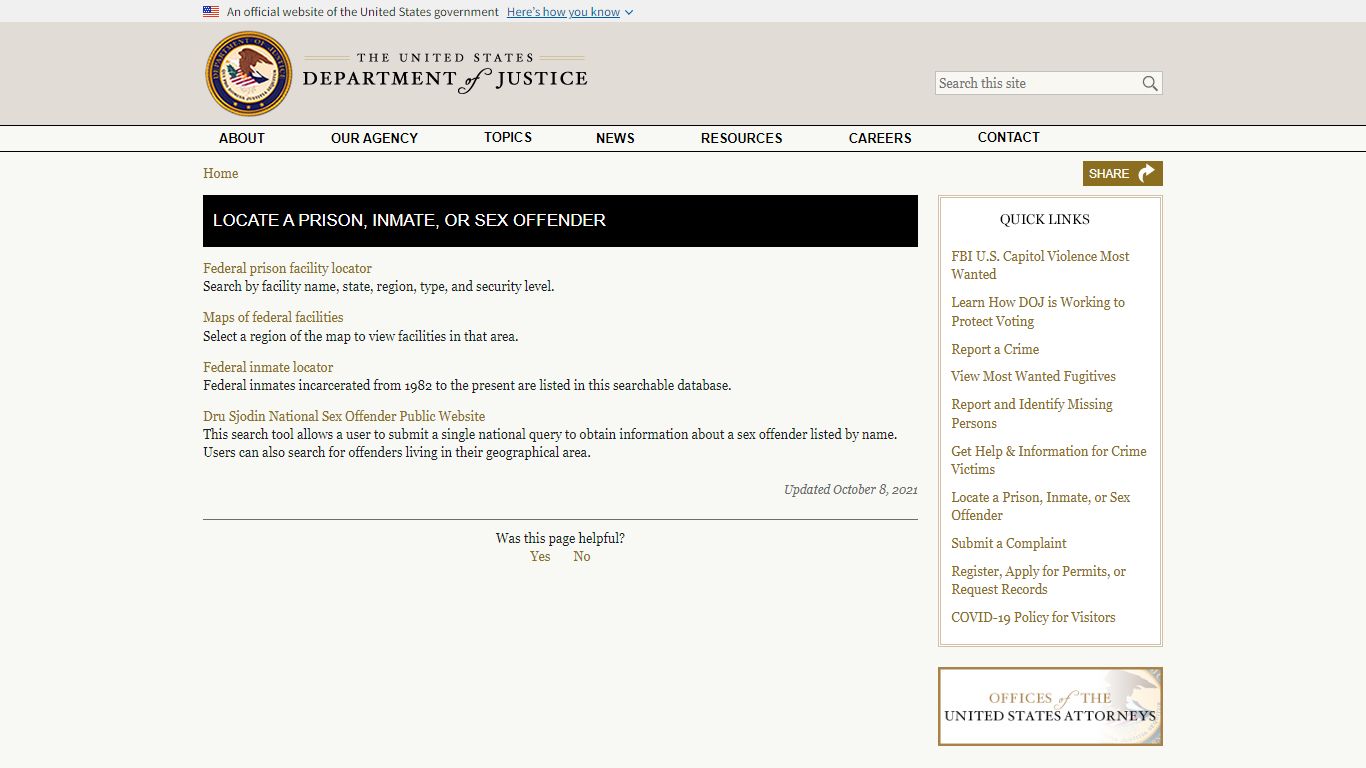This screenshot has width=1366, height=768.
Task: Open the CAREERS menu
Action: [880, 138]
